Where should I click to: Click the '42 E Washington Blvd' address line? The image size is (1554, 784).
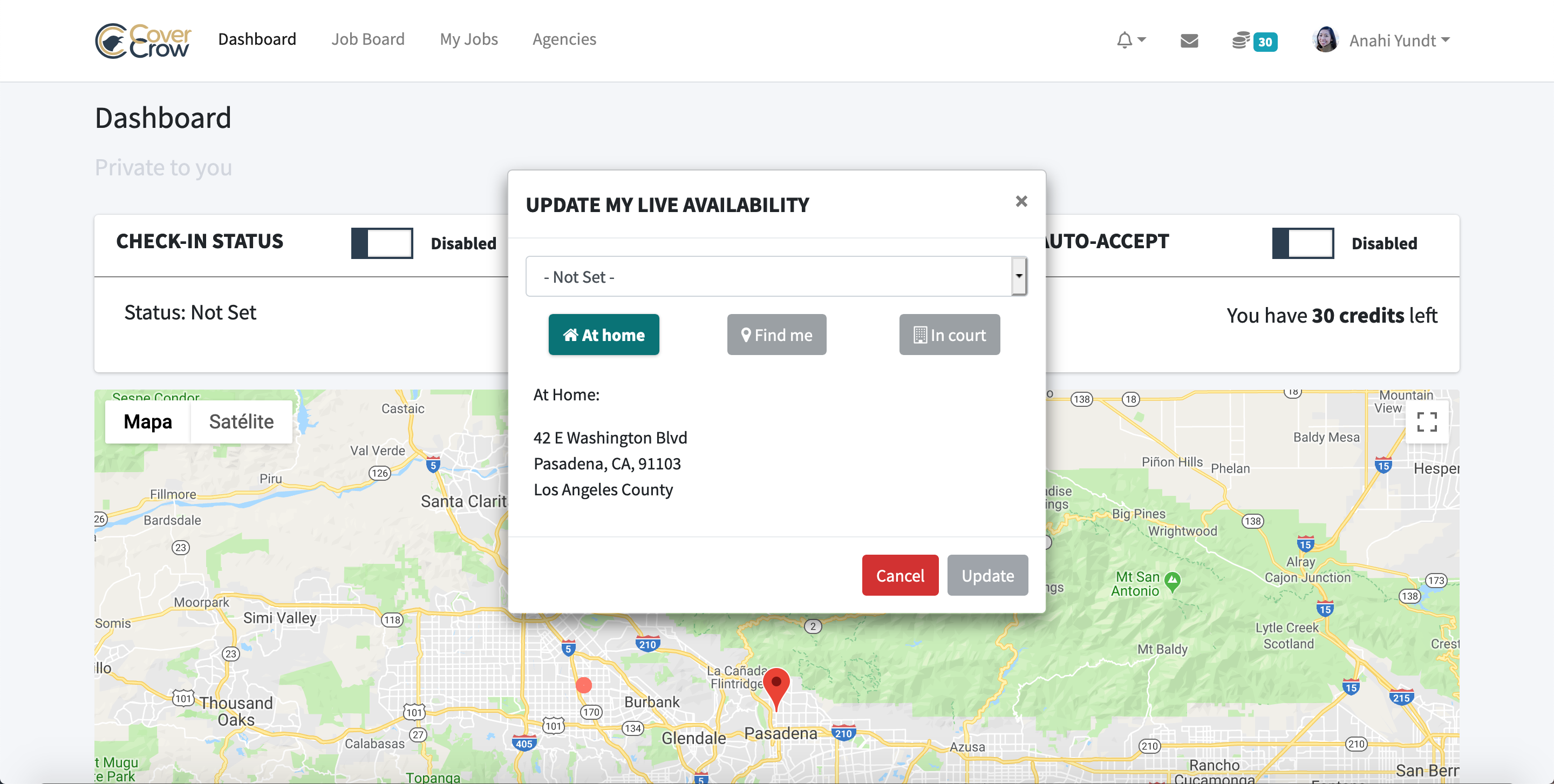click(x=610, y=437)
